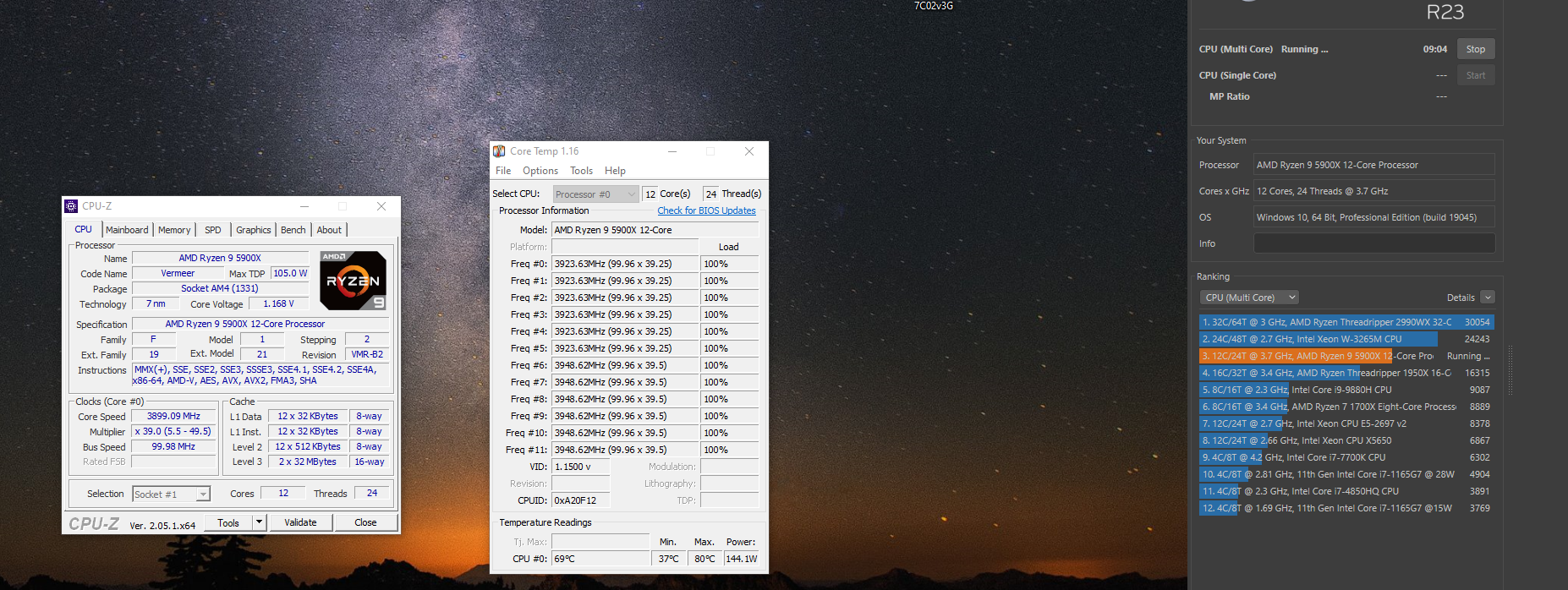The image size is (1568, 590).
Task: Open the Processor #0 dropdown in Core Temp
Action: pos(595,194)
